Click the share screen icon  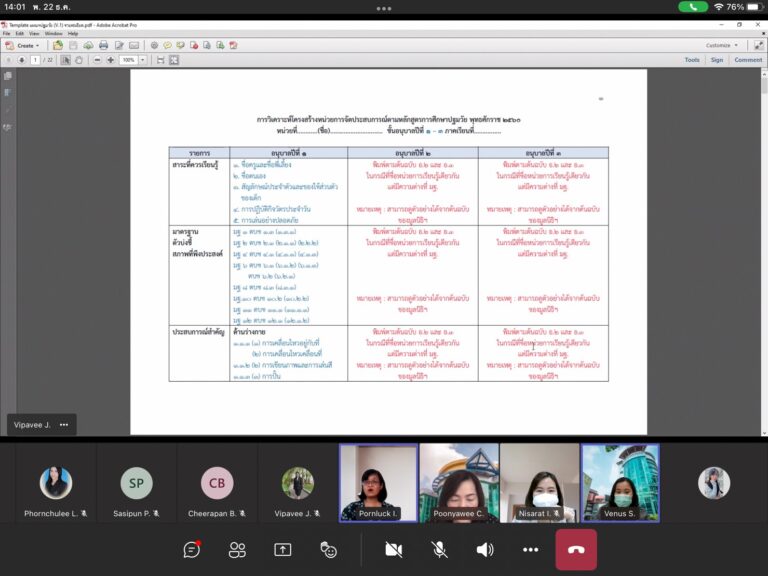pyautogui.click(x=283, y=550)
